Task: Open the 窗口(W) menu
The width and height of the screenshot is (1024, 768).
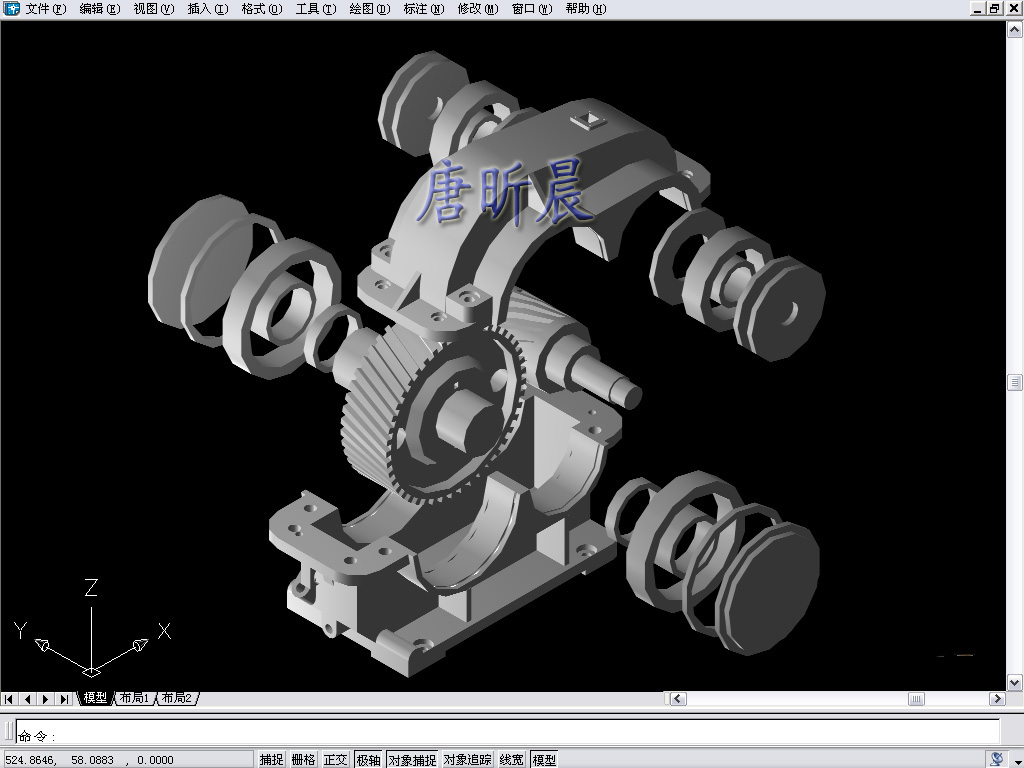Action: pos(532,8)
